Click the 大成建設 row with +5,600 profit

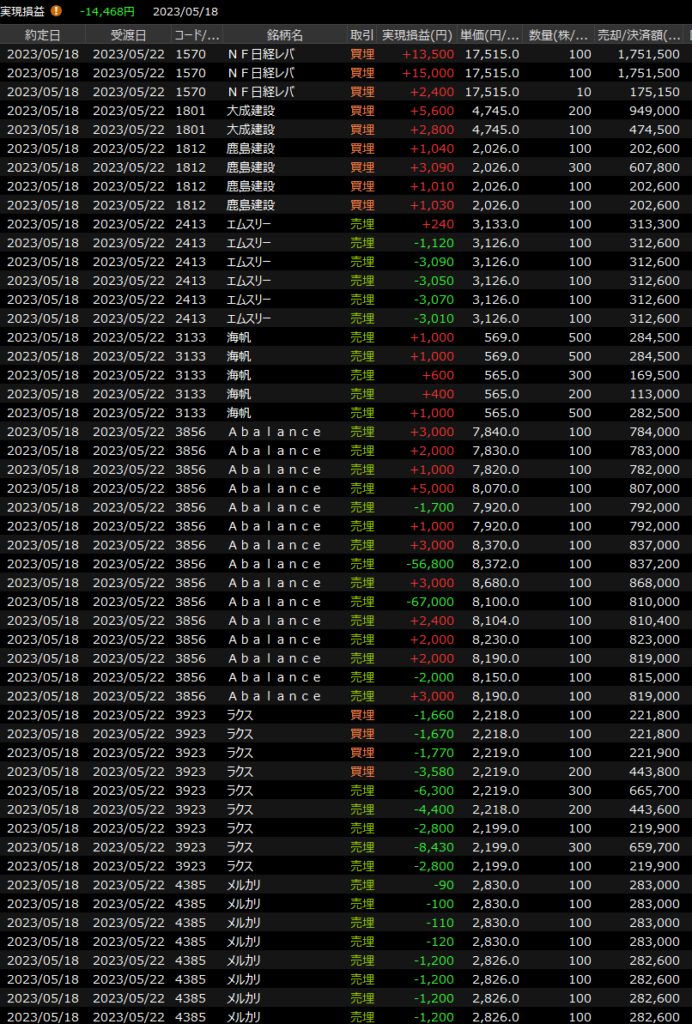[346, 111]
